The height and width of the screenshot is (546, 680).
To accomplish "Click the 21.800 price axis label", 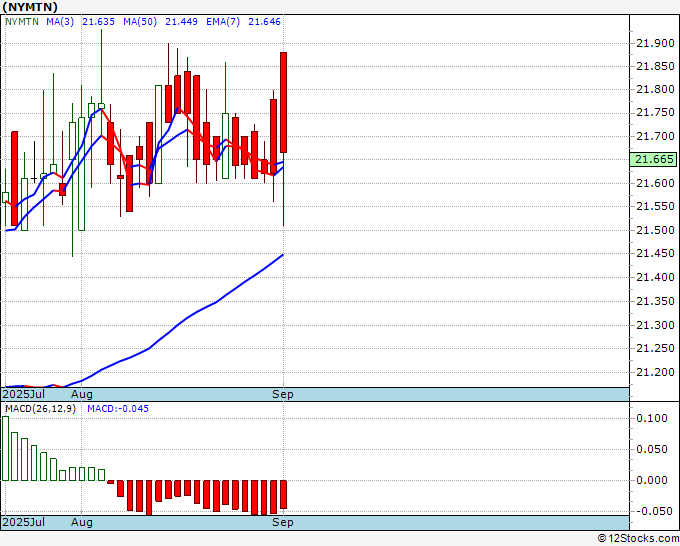I will [655, 89].
